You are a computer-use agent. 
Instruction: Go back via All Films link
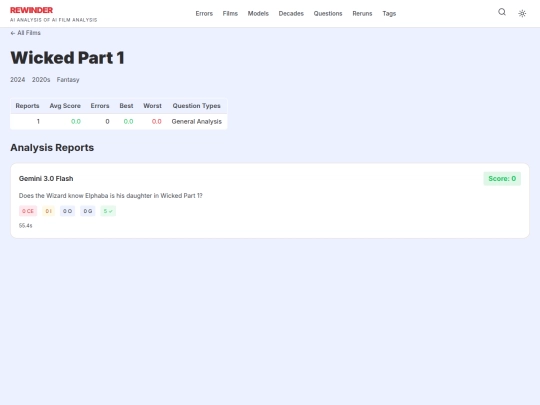(25, 33)
